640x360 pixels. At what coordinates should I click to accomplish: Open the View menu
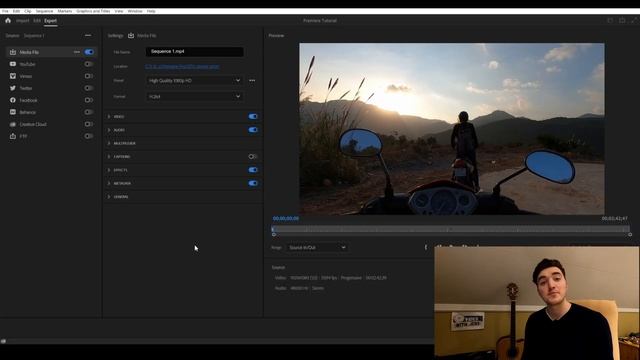click(119, 11)
